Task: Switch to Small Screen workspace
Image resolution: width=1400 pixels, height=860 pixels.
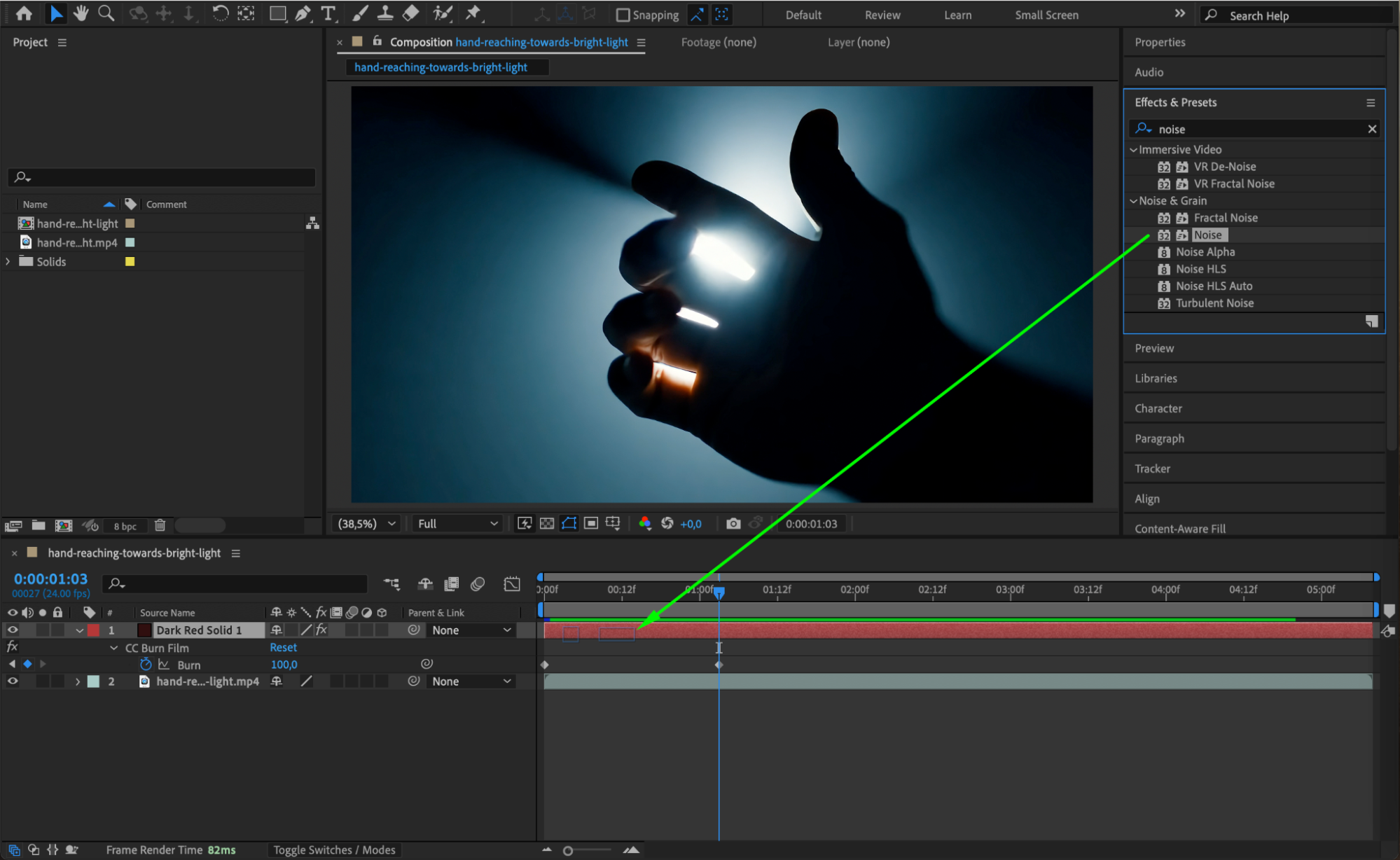Action: 1046,15
